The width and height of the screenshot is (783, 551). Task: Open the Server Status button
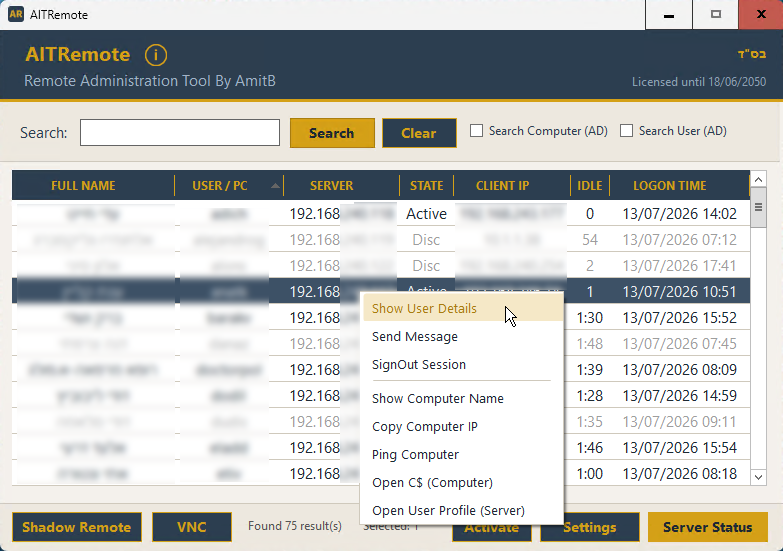point(708,527)
